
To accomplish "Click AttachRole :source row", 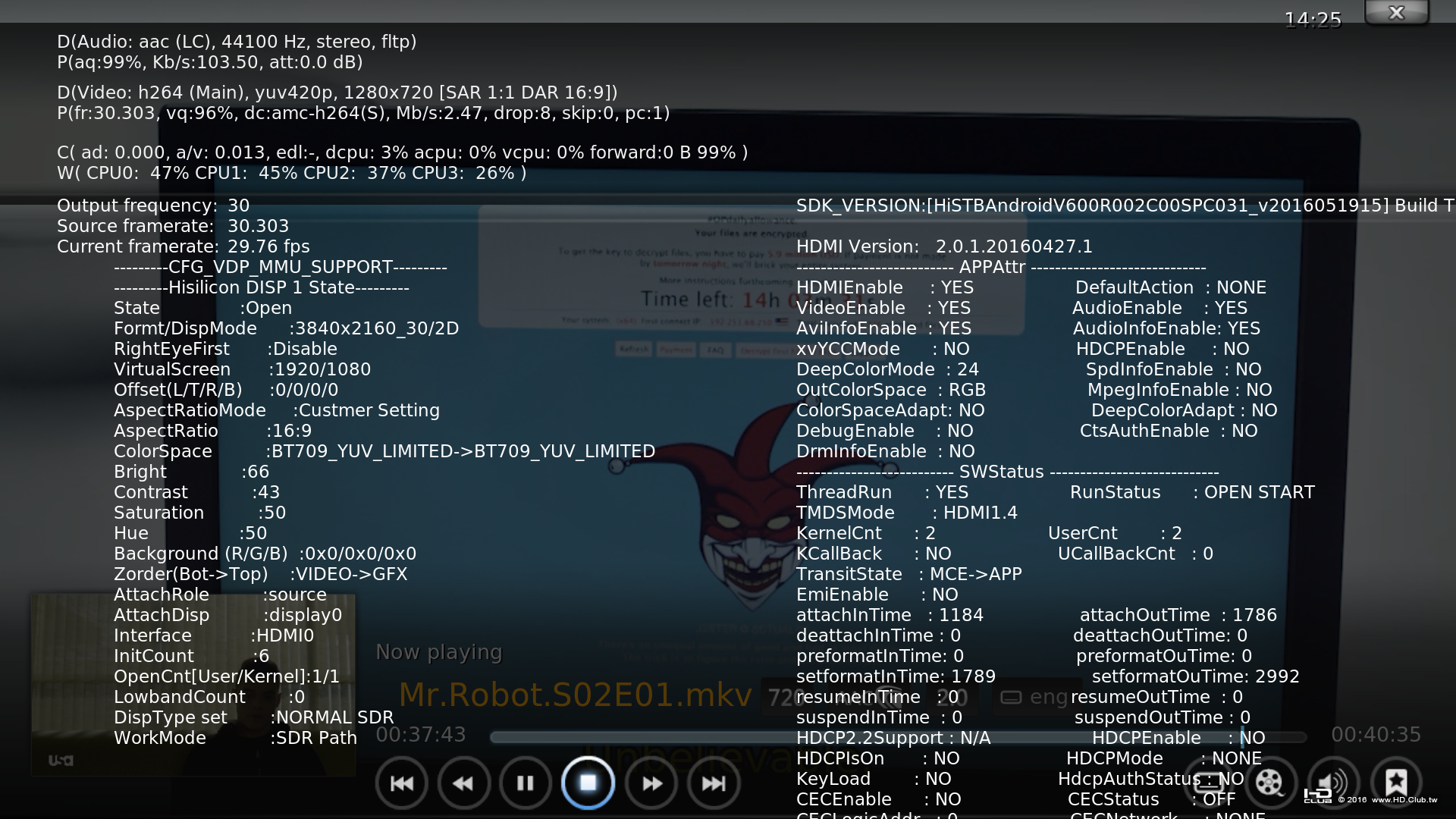I will tap(220, 595).
